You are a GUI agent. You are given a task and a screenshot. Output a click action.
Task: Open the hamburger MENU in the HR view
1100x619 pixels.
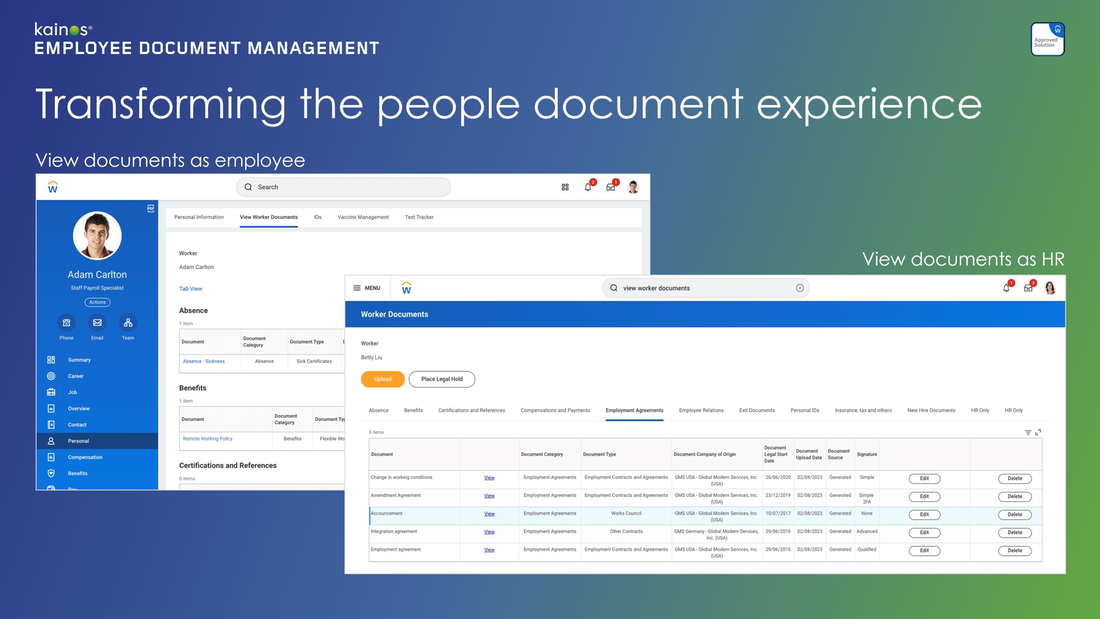pyautogui.click(x=367, y=288)
